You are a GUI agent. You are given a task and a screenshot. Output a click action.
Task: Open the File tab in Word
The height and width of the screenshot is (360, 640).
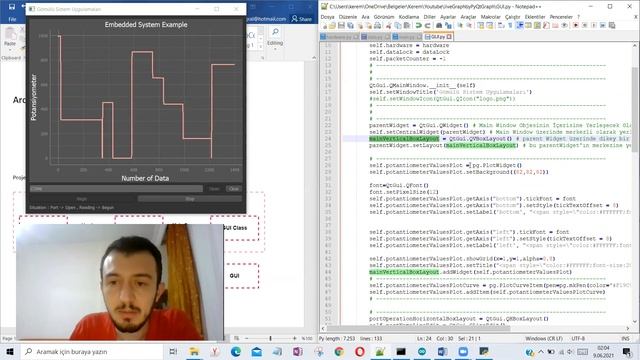point(12,19)
